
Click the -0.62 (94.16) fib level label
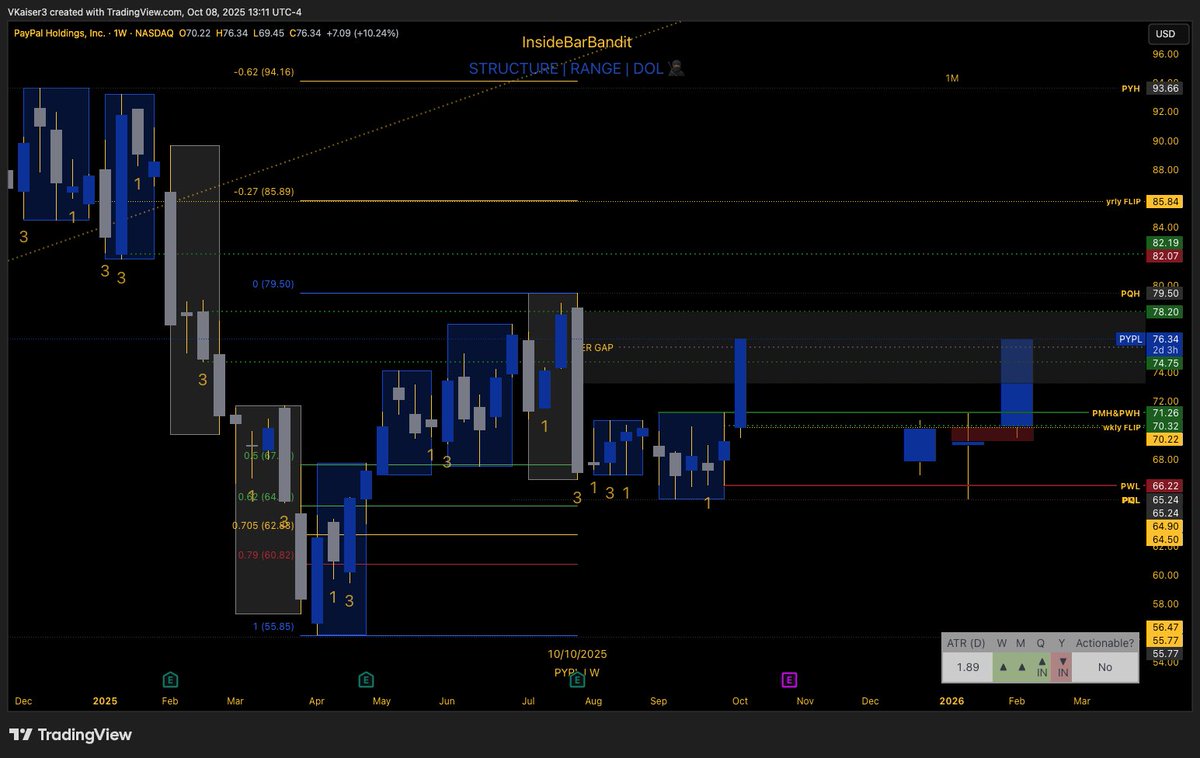pyautogui.click(x=263, y=72)
